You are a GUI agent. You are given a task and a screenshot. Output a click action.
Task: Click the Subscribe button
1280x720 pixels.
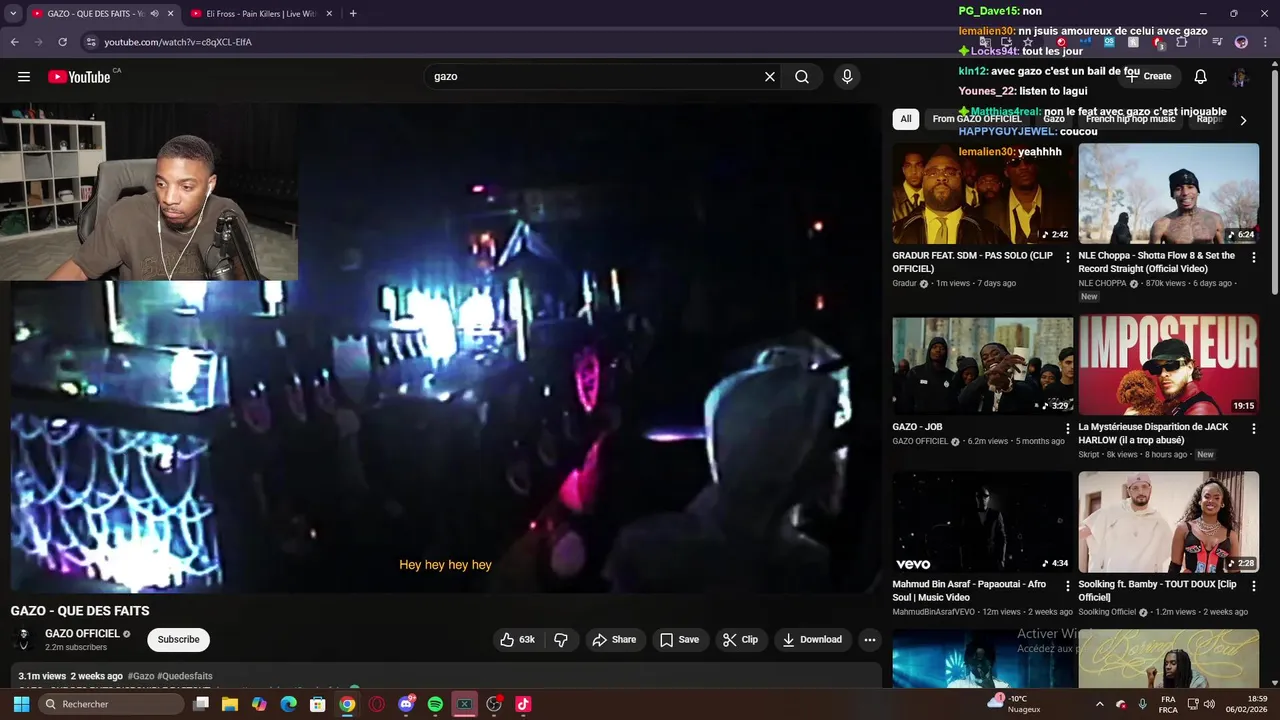(x=178, y=640)
